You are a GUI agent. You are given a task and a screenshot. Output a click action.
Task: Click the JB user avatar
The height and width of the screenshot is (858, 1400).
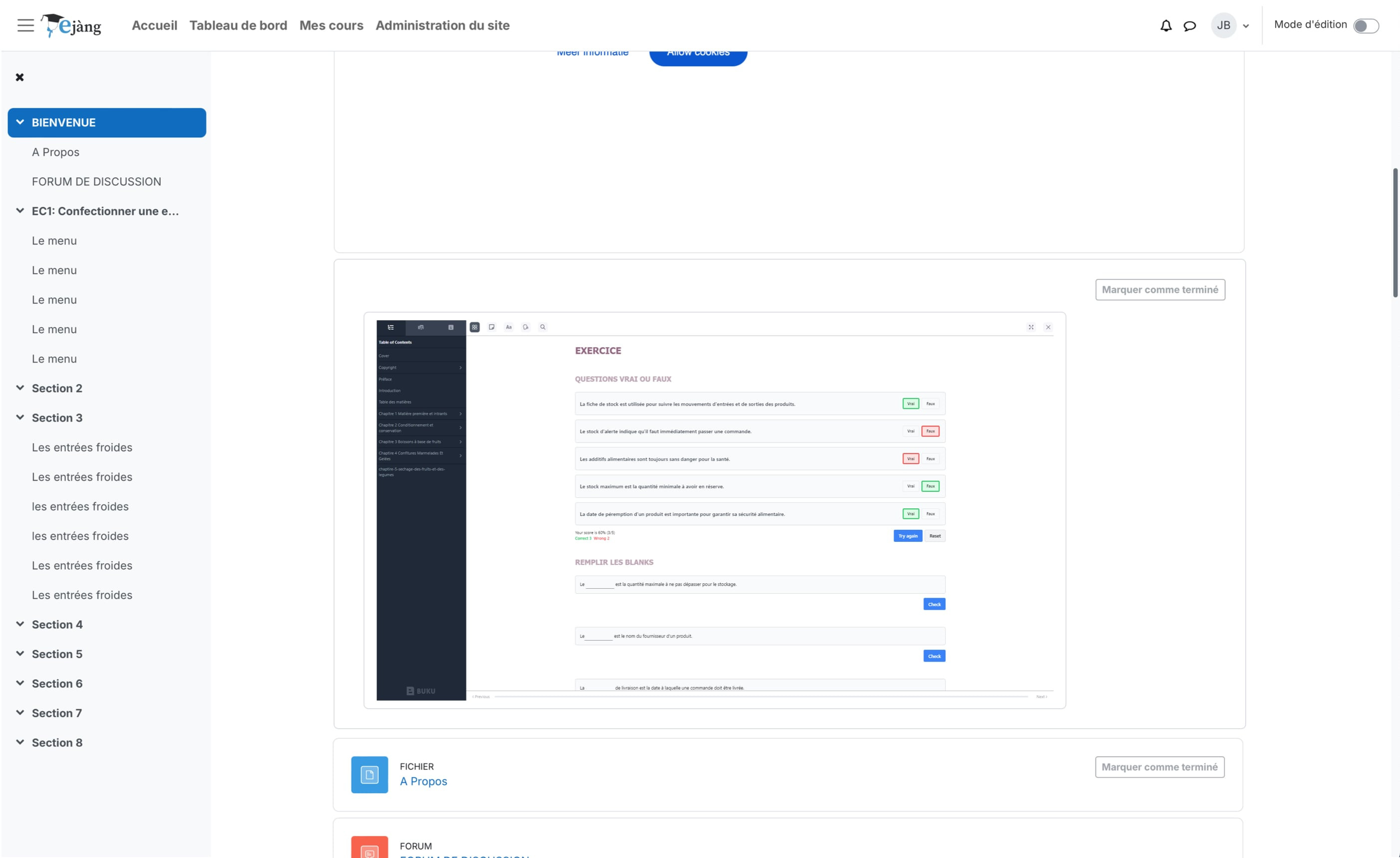(1223, 25)
